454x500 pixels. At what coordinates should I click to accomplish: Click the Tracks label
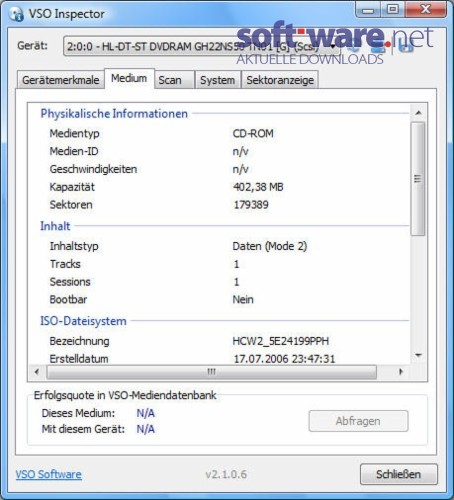click(x=65, y=264)
